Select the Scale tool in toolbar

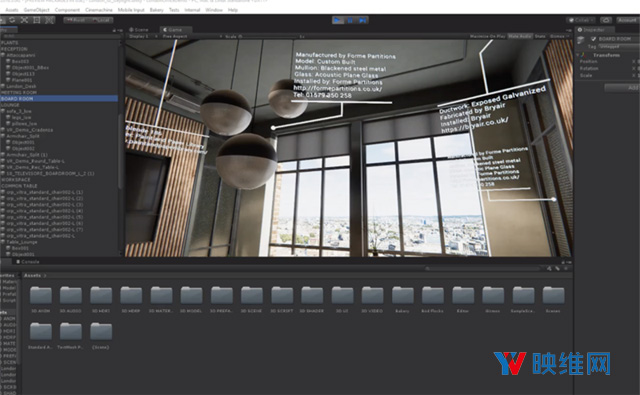[x=24, y=20]
